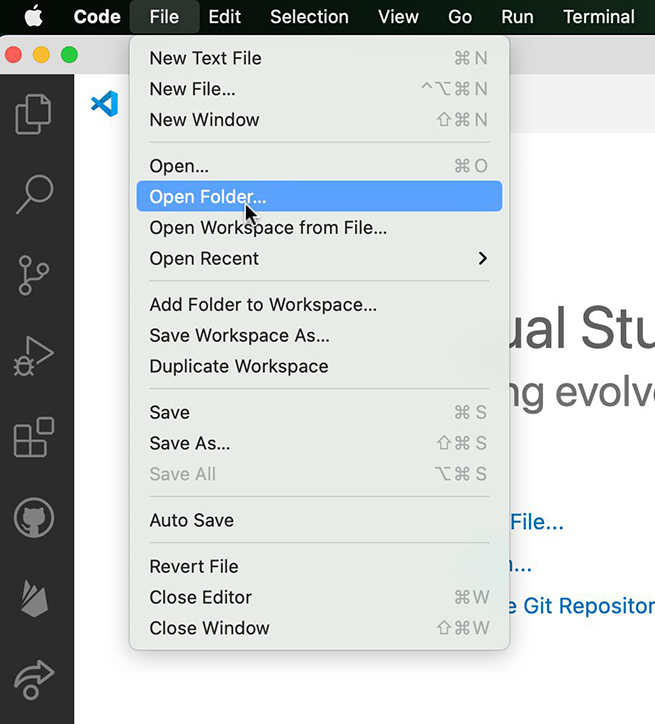Click the yellow minimize window button
Viewport: 655px width, 724px height.
pyautogui.click(x=41, y=55)
